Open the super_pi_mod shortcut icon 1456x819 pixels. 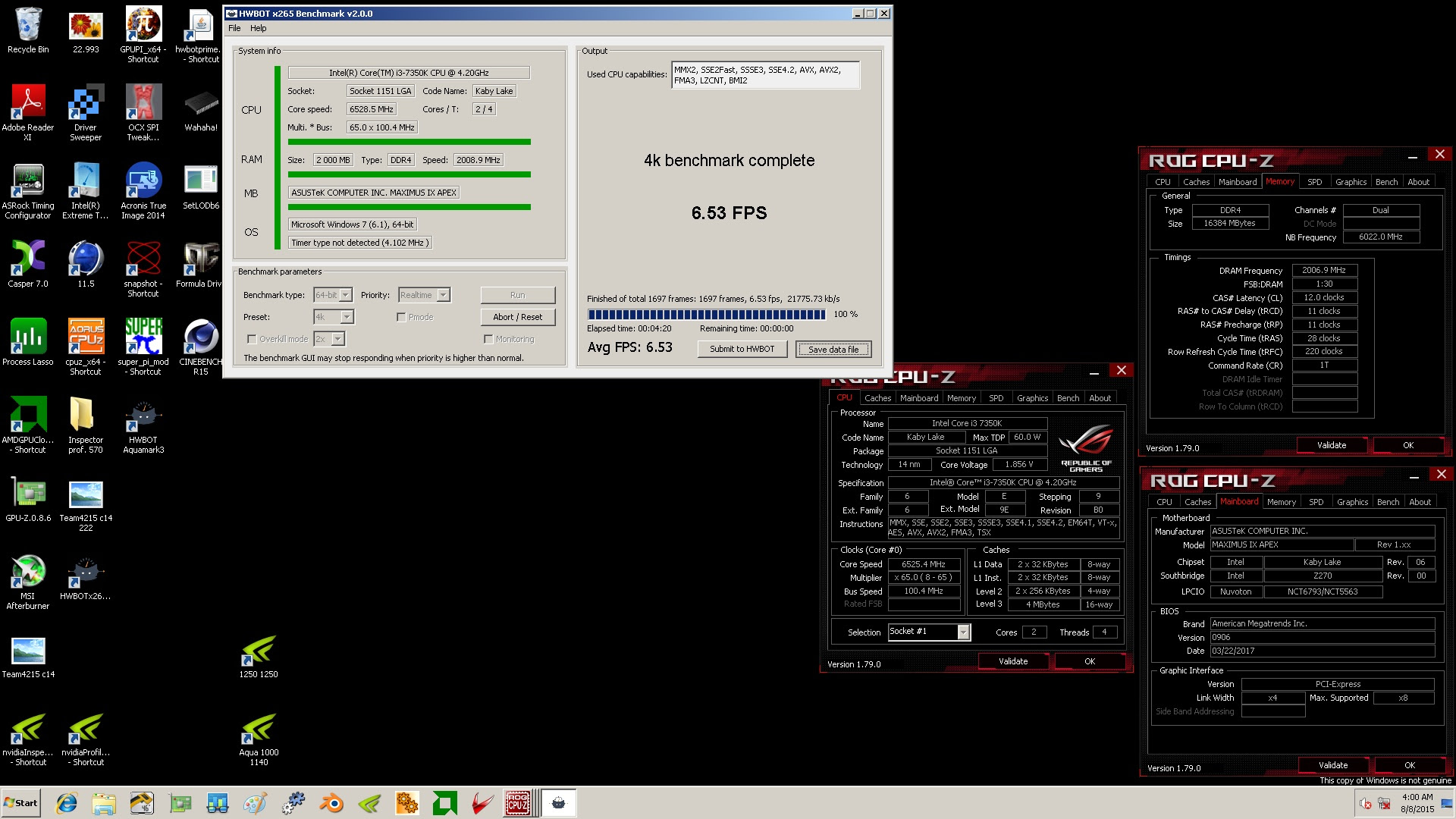click(143, 347)
